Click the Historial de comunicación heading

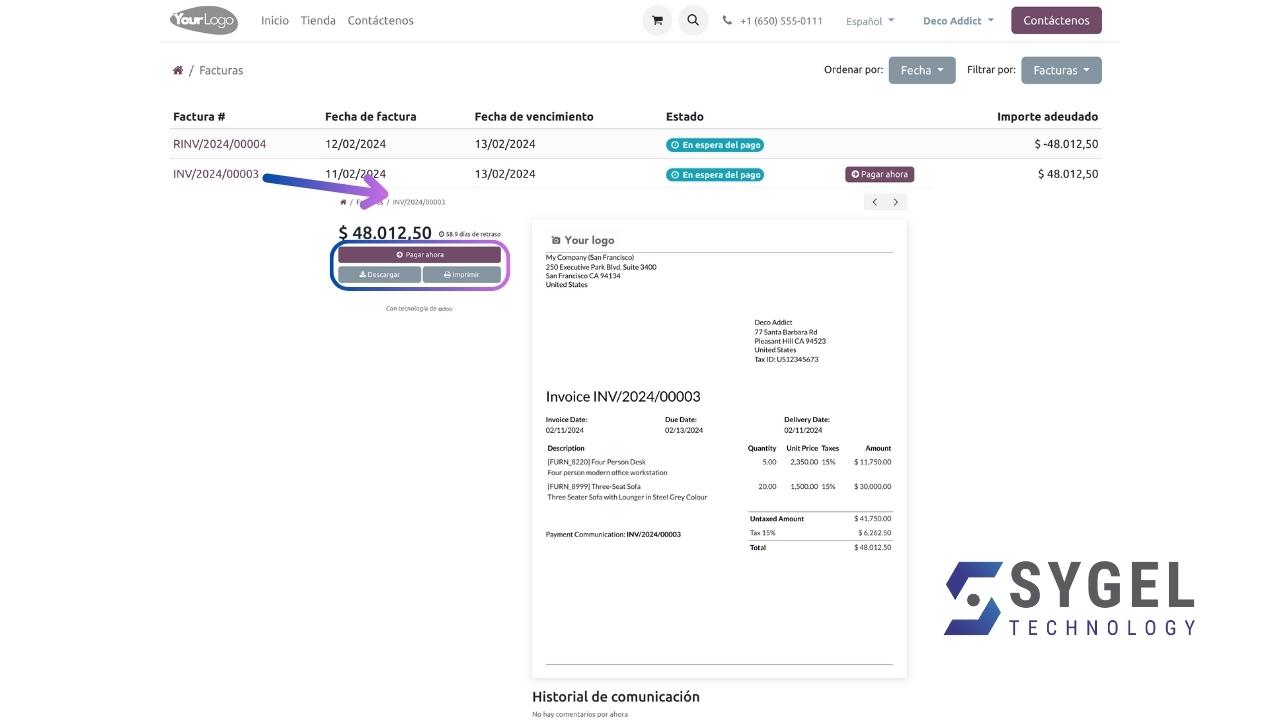click(x=616, y=696)
